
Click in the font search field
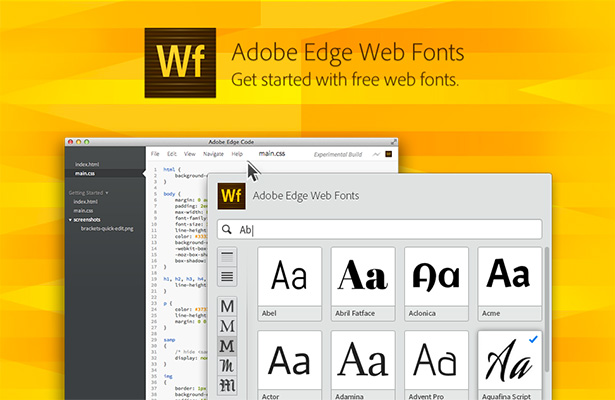pos(380,229)
